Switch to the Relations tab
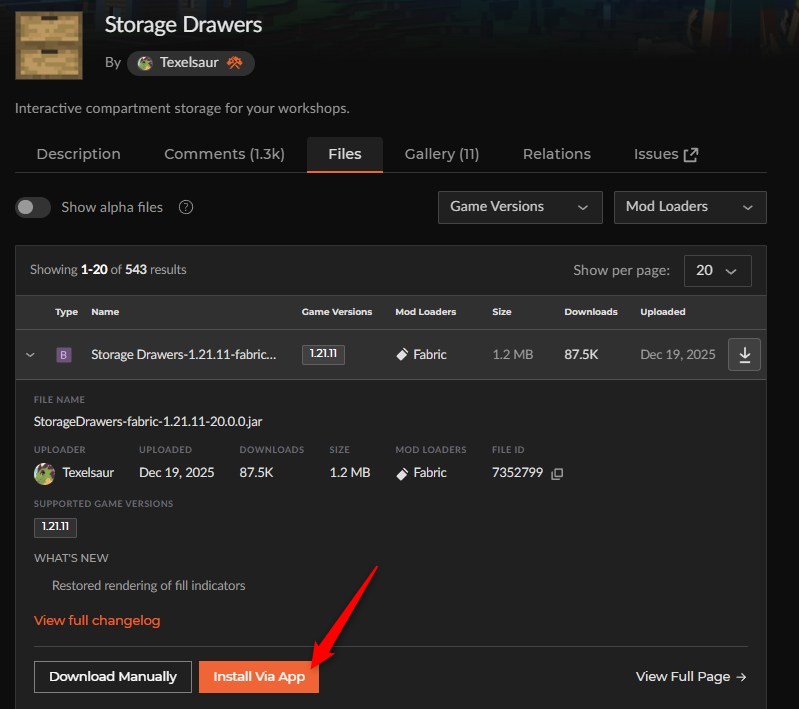 (x=556, y=154)
